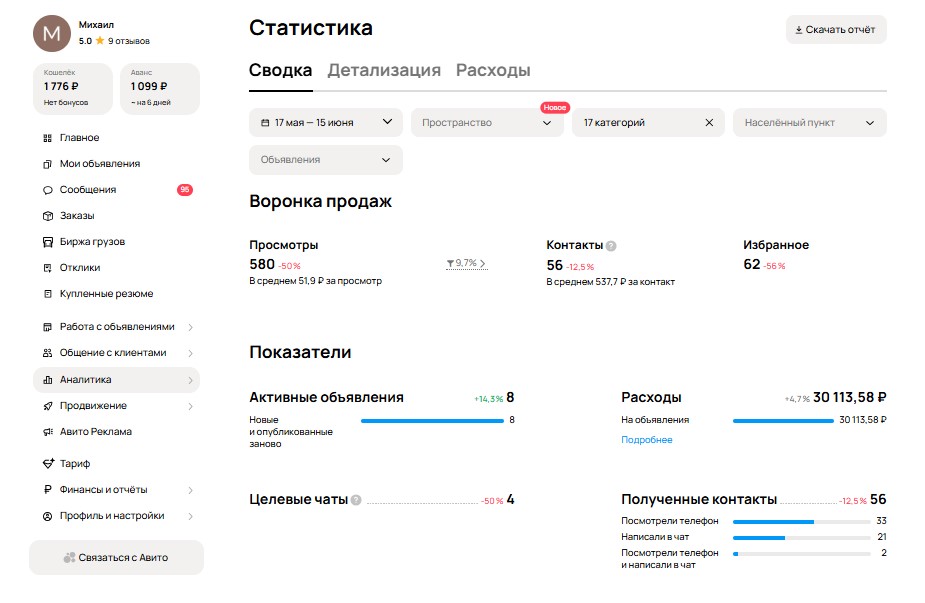Open the Подробнее link under Расходы
The image size is (925, 603).
pyautogui.click(x=647, y=440)
